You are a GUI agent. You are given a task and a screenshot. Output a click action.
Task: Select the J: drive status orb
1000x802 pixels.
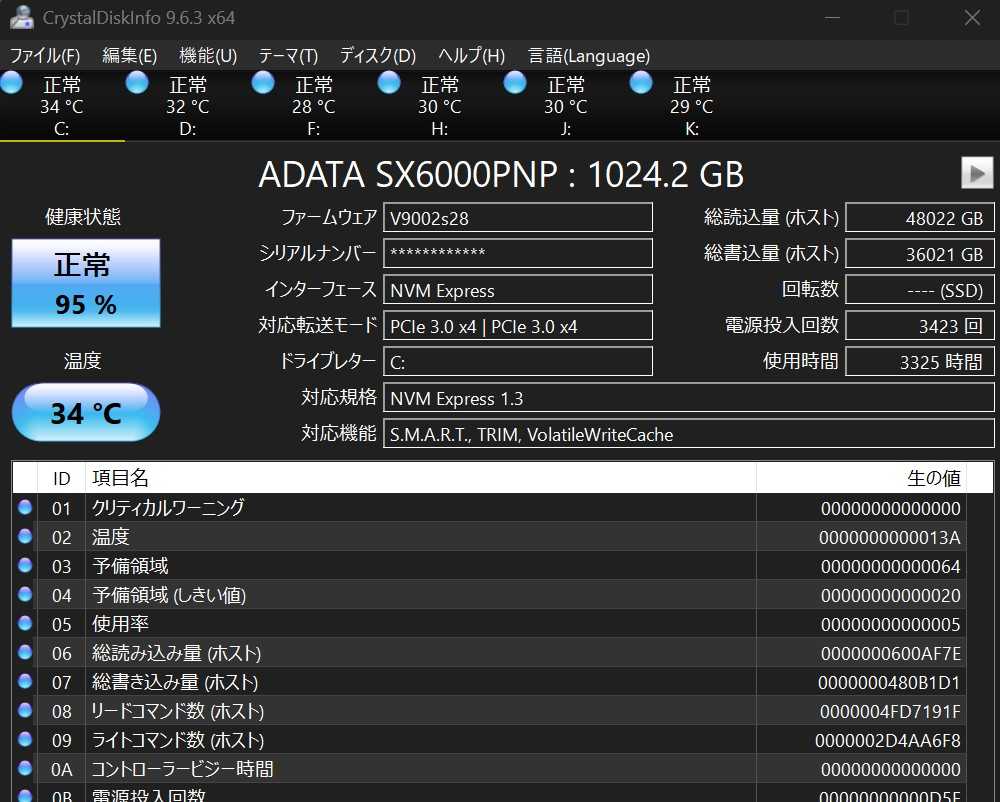pyautogui.click(x=515, y=83)
